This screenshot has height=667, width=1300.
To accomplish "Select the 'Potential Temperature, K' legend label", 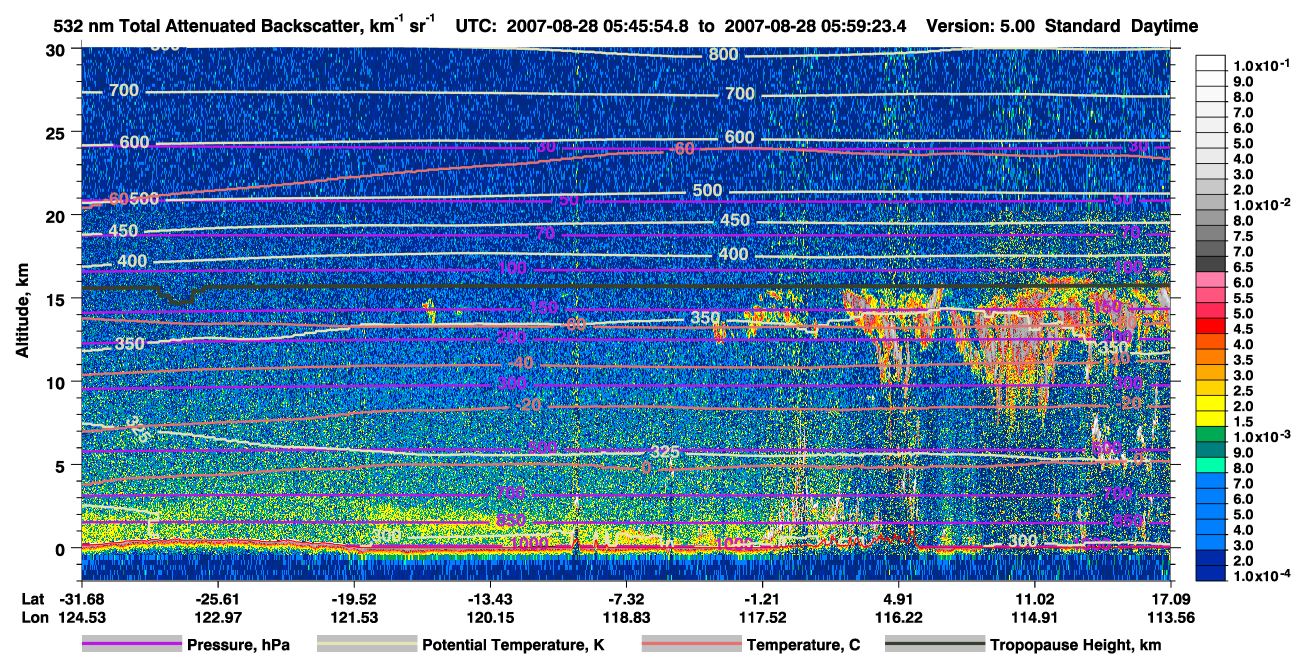I will [x=513, y=646].
